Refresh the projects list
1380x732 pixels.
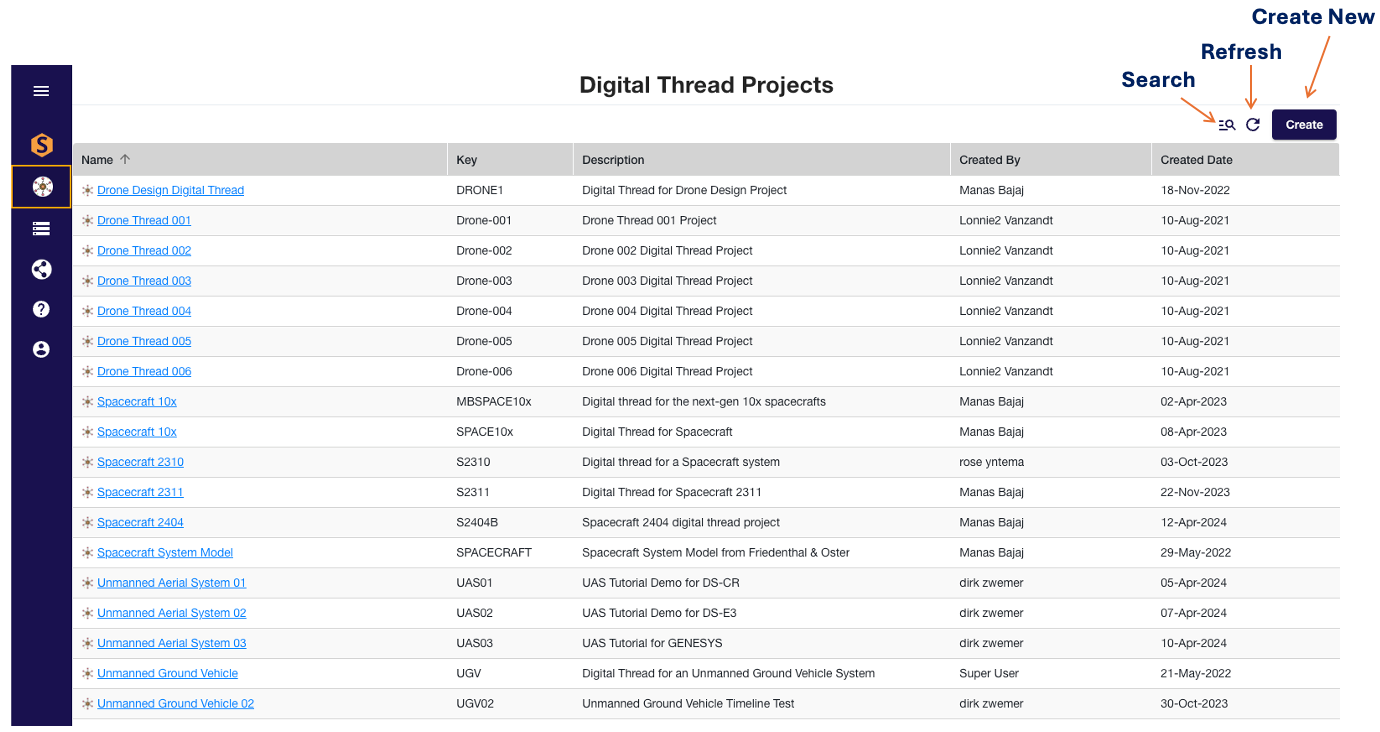[x=1253, y=125]
